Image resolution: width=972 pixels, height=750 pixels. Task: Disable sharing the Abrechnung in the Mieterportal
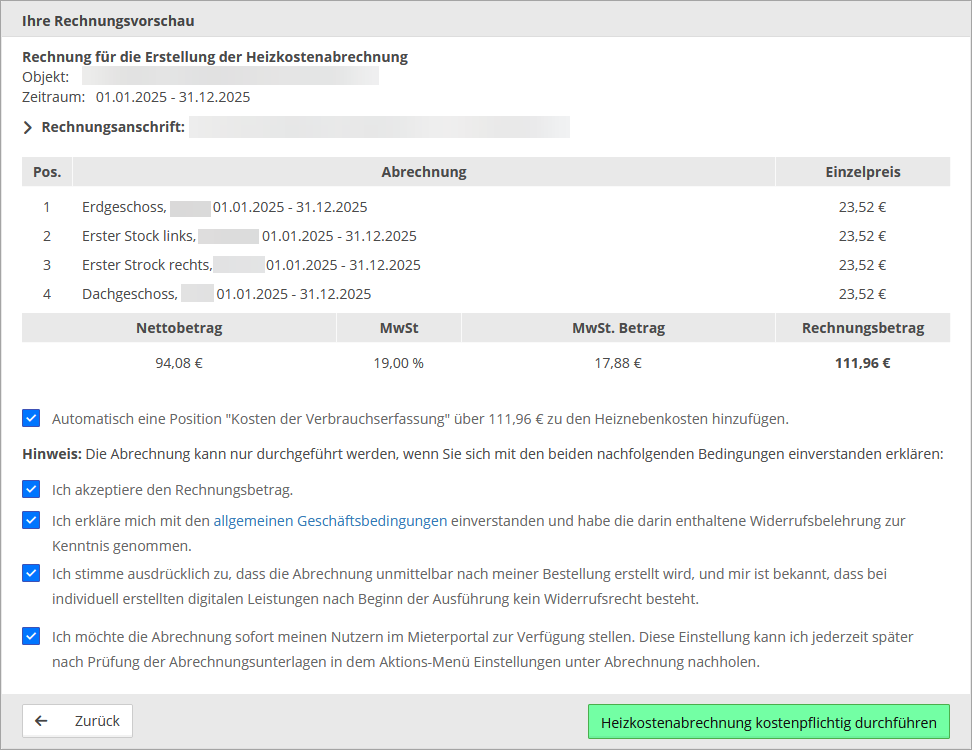[31, 636]
